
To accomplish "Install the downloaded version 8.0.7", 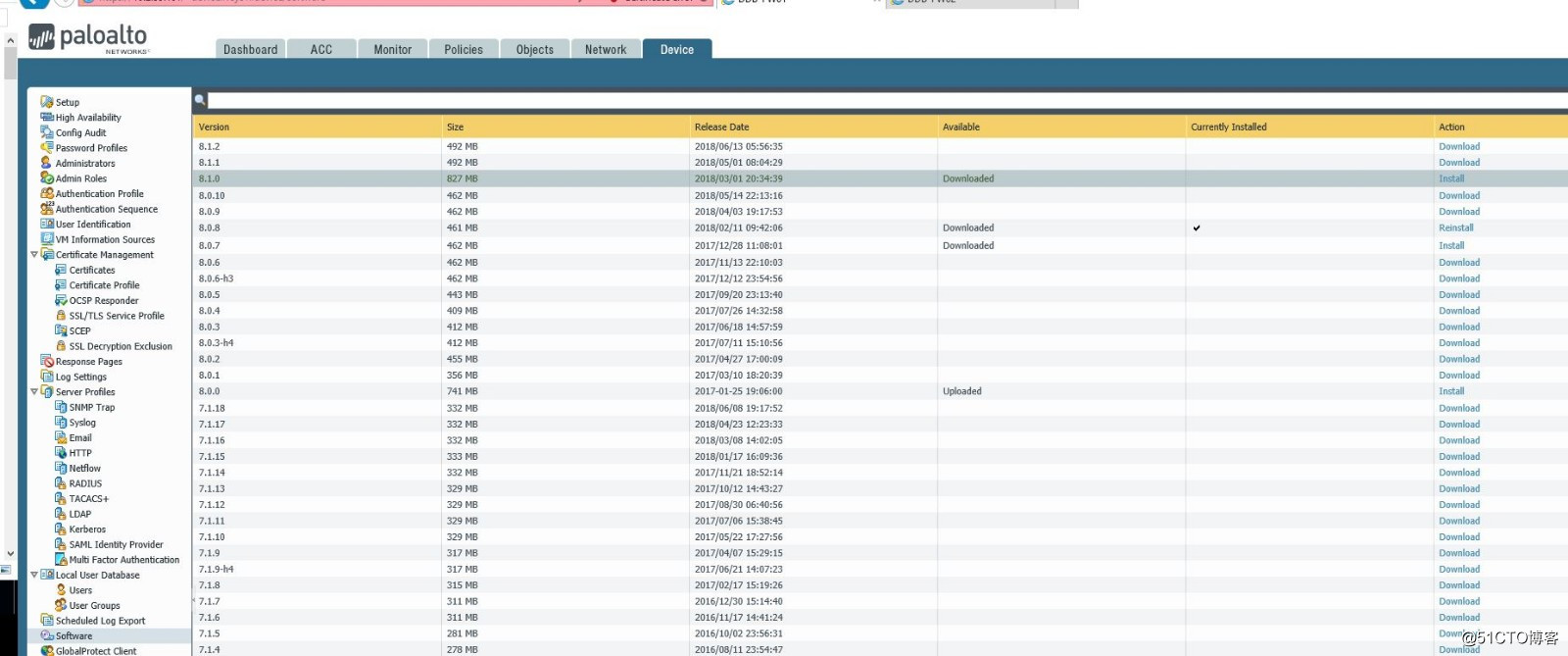I will (x=1451, y=245).
